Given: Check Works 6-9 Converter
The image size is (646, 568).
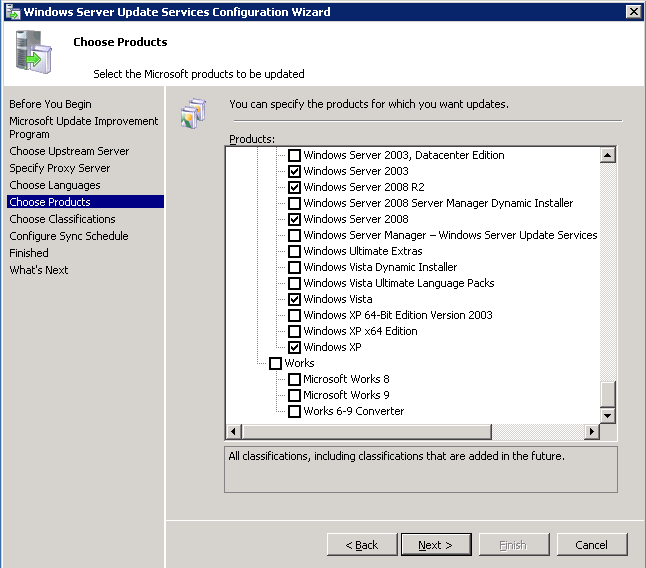Looking at the screenshot, I should point(294,411).
